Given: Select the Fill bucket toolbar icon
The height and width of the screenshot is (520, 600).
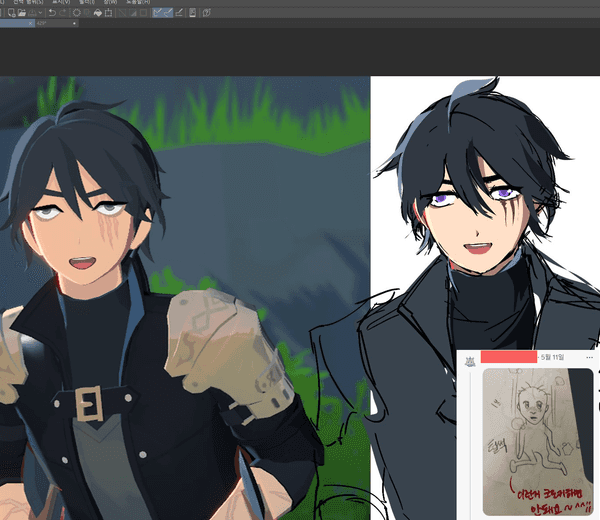Looking at the screenshot, I should [x=97, y=14].
